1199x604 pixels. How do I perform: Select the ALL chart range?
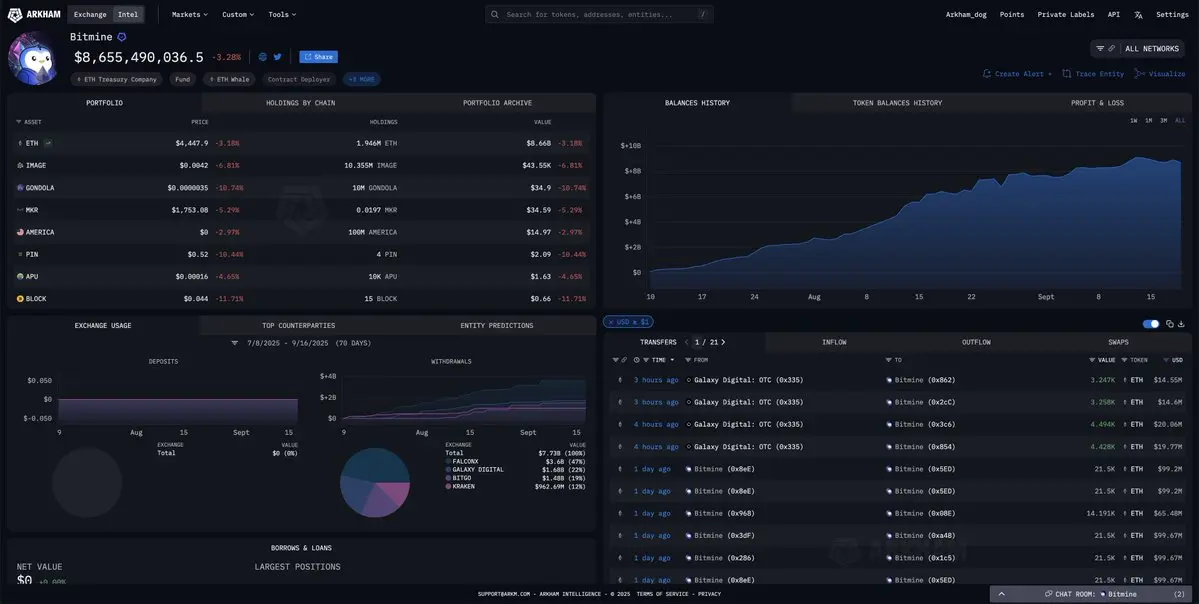(1180, 121)
